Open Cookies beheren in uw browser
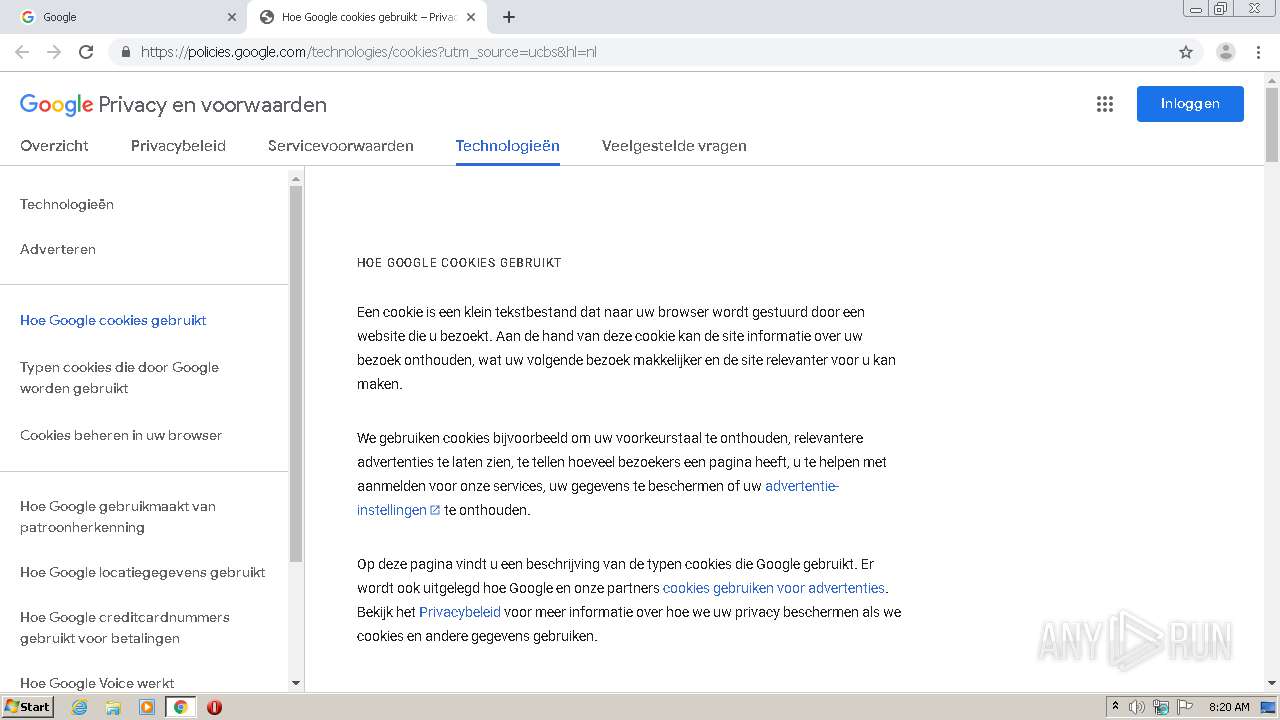Image resolution: width=1280 pixels, height=720 pixels. click(121, 435)
